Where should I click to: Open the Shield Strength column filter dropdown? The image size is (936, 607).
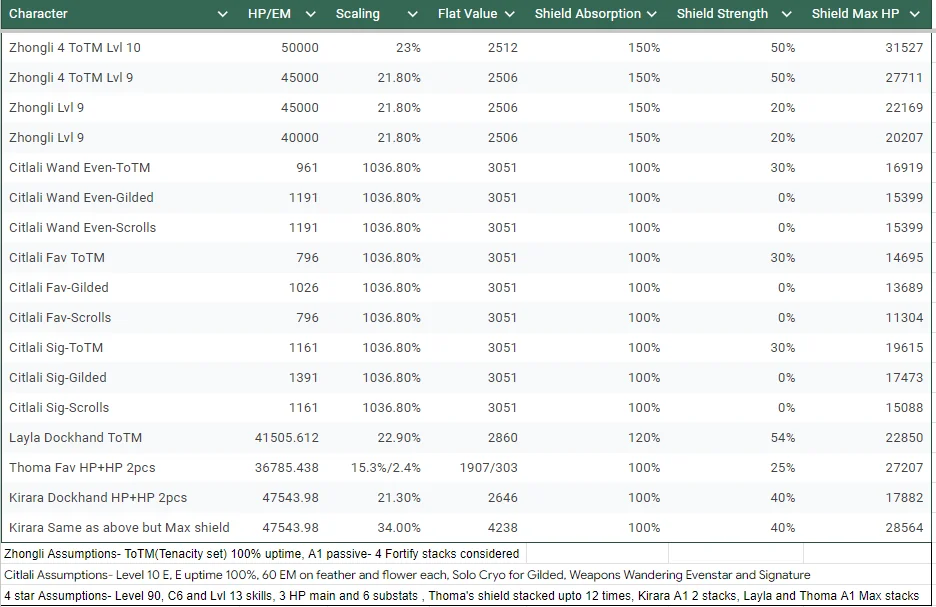(787, 14)
